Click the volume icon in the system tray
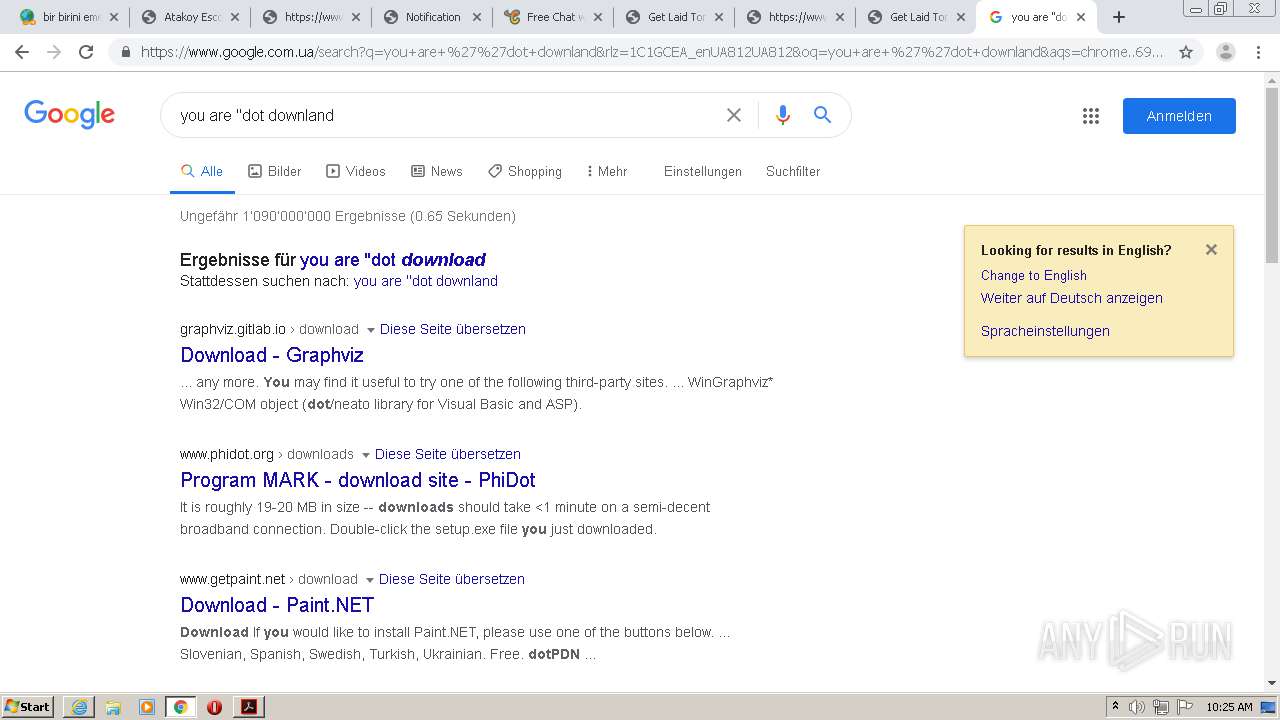The width and height of the screenshot is (1280, 720). [x=1136, y=707]
